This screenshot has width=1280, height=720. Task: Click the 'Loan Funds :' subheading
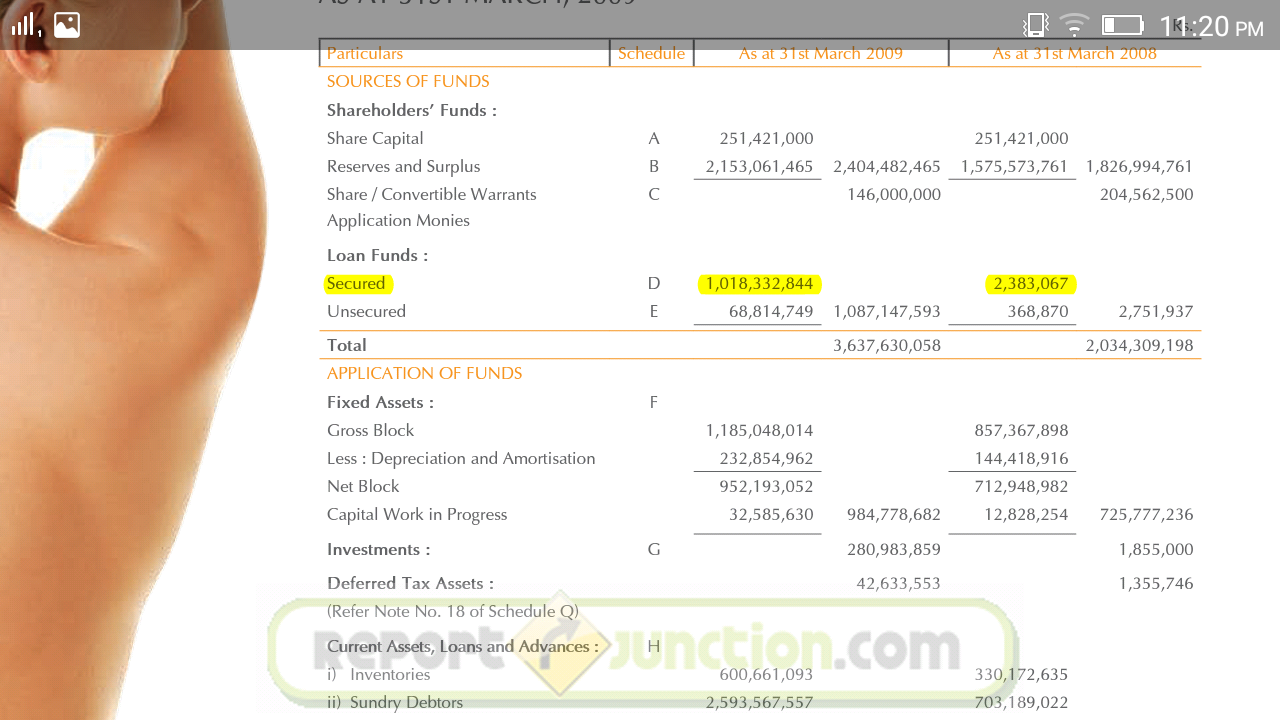coord(377,255)
